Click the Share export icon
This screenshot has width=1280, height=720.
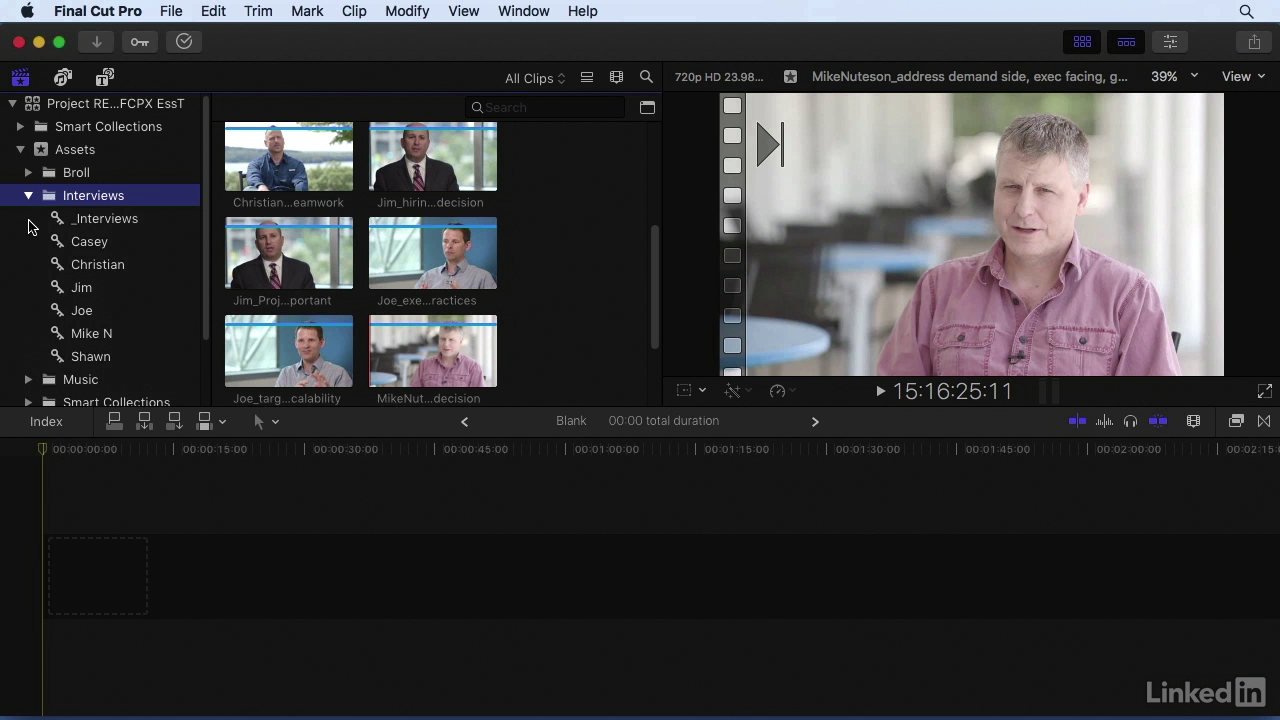(1254, 42)
